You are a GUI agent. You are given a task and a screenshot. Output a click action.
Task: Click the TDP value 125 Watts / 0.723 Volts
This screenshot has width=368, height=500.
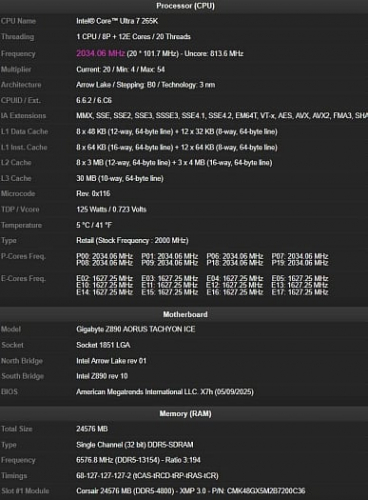coord(111,209)
